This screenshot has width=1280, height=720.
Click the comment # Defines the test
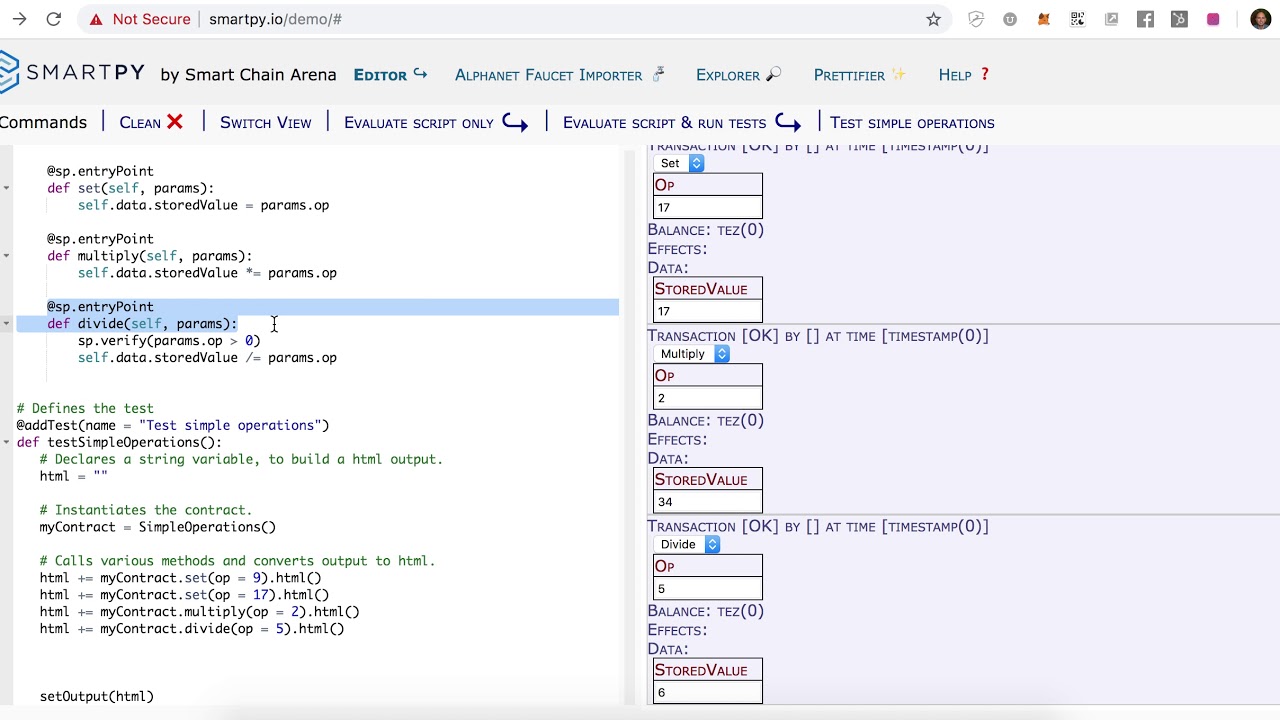pyautogui.click(x=85, y=408)
